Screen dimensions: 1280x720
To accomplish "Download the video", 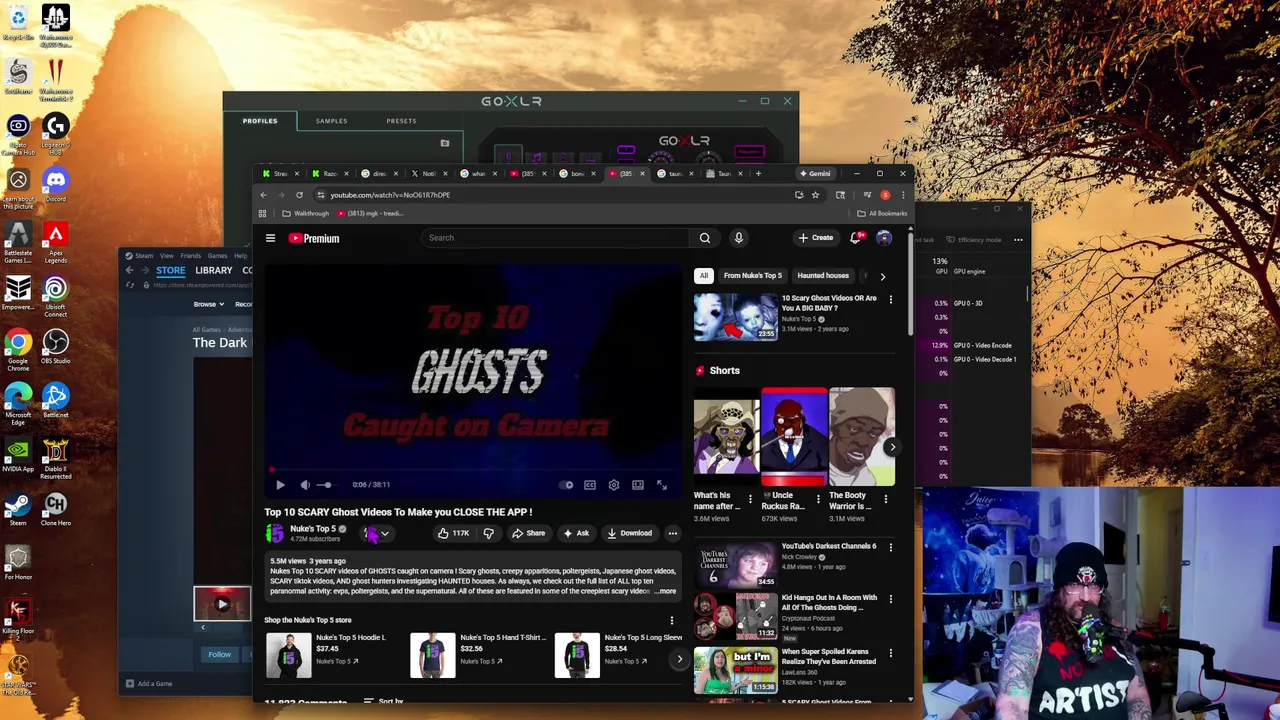I will (x=629, y=533).
